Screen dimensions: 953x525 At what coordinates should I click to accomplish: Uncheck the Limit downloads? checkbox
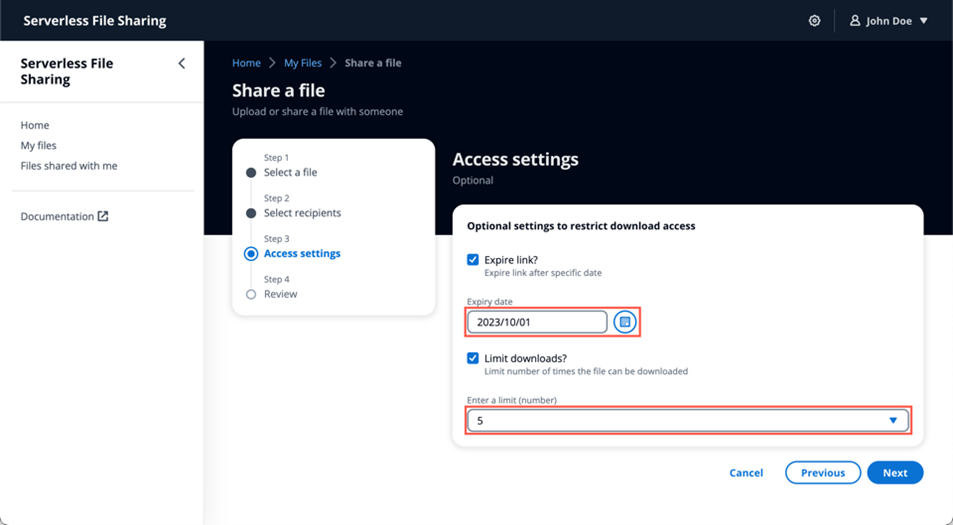coord(473,358)
